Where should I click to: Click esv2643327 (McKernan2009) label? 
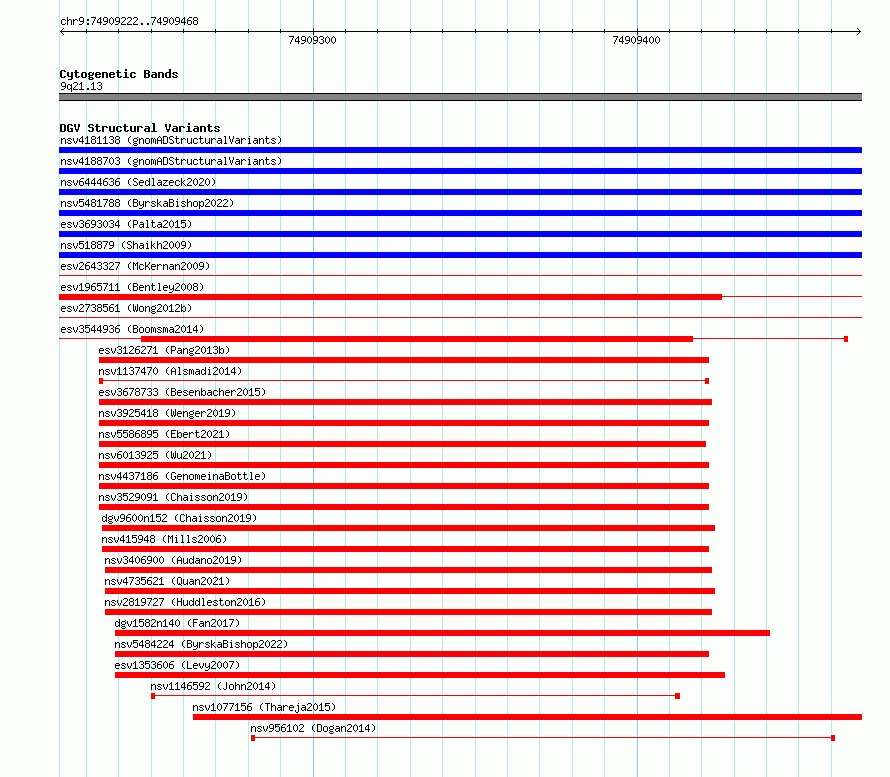(x=135, y=266)
